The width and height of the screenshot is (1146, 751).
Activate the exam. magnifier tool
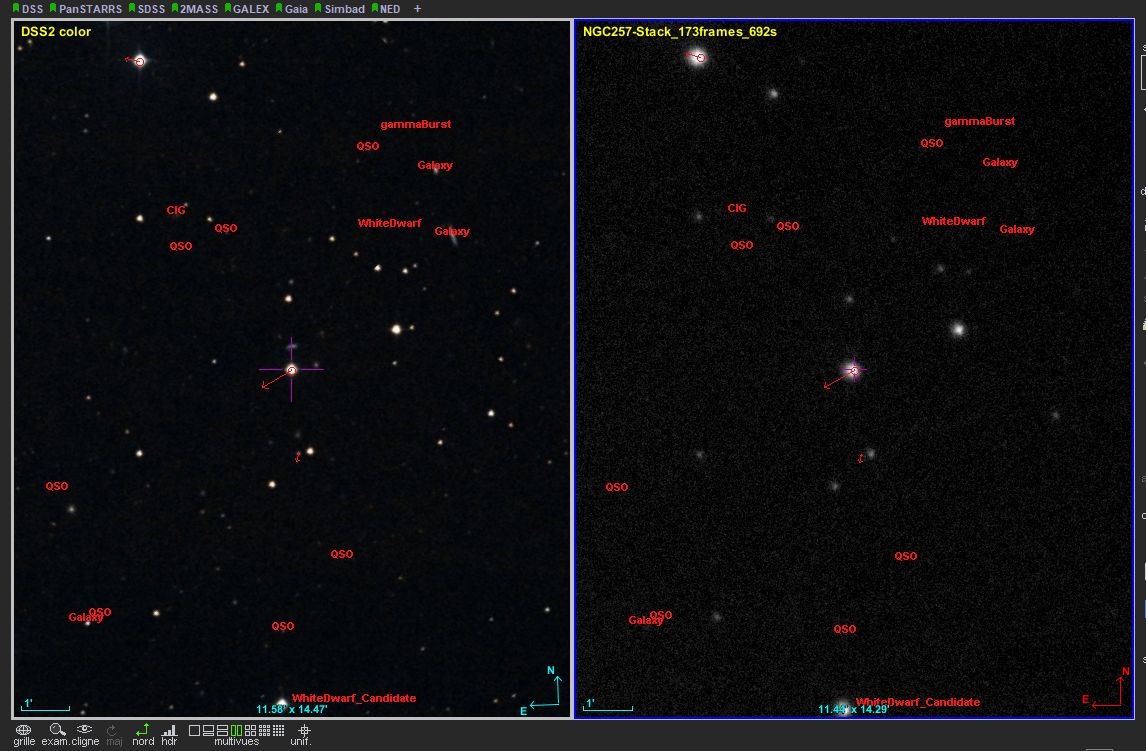coord(57,731)
